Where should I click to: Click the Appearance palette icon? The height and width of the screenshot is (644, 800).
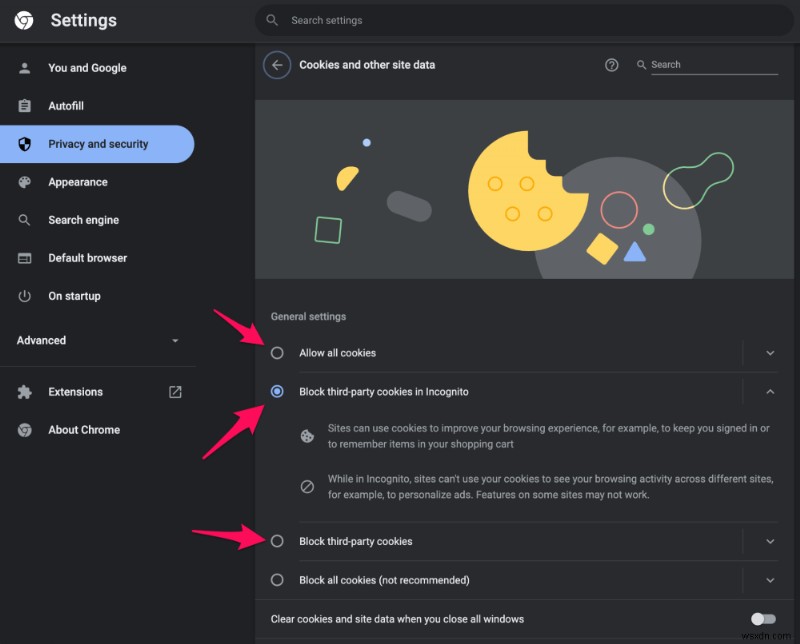[23, 182]
